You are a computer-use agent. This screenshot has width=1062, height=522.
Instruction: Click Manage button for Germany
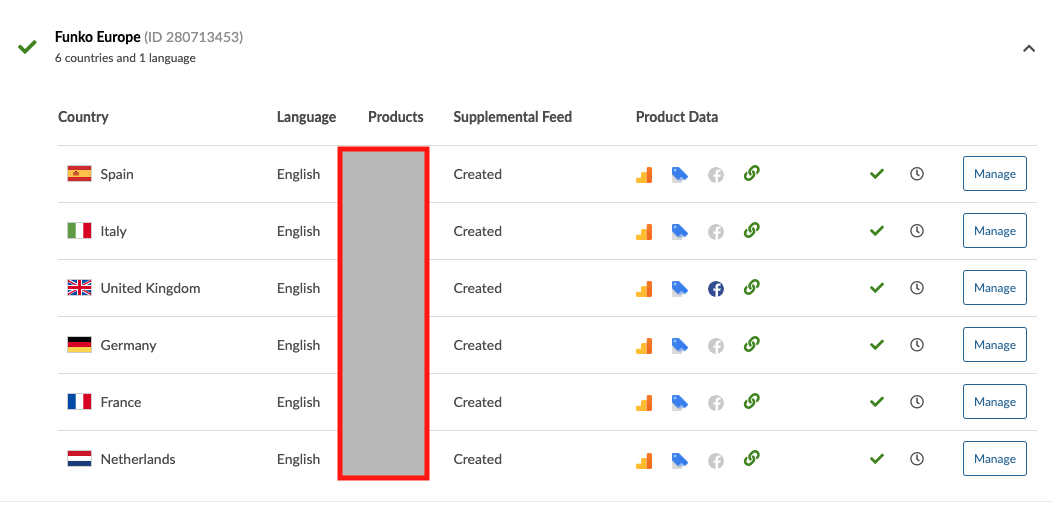(x=994, y=345)
